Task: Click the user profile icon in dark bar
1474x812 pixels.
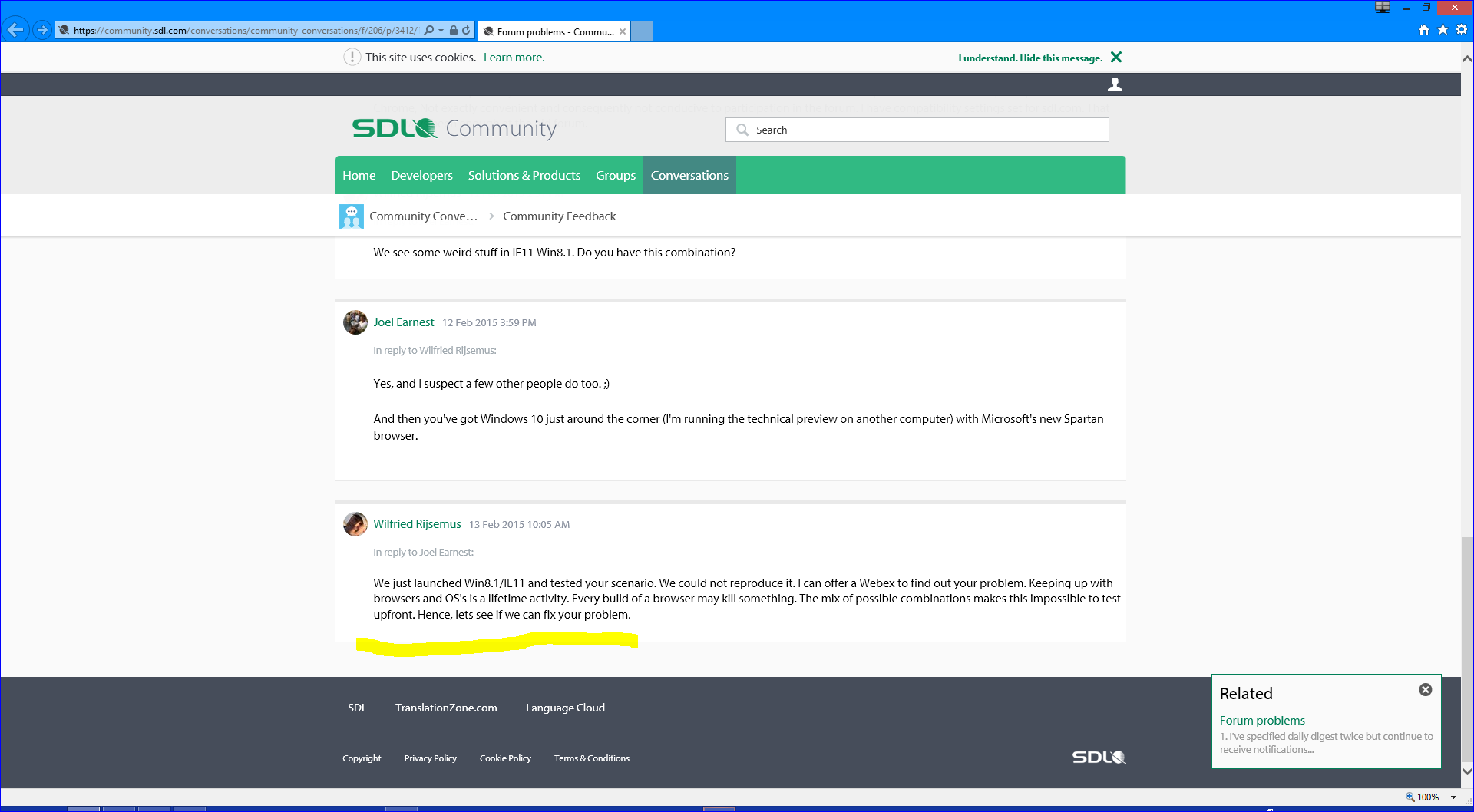Action: (x=1115, y=84)
